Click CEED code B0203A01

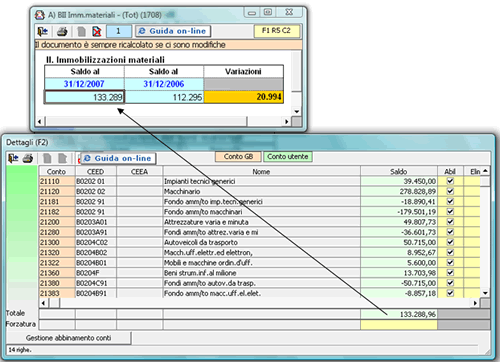tap(96, 222)
